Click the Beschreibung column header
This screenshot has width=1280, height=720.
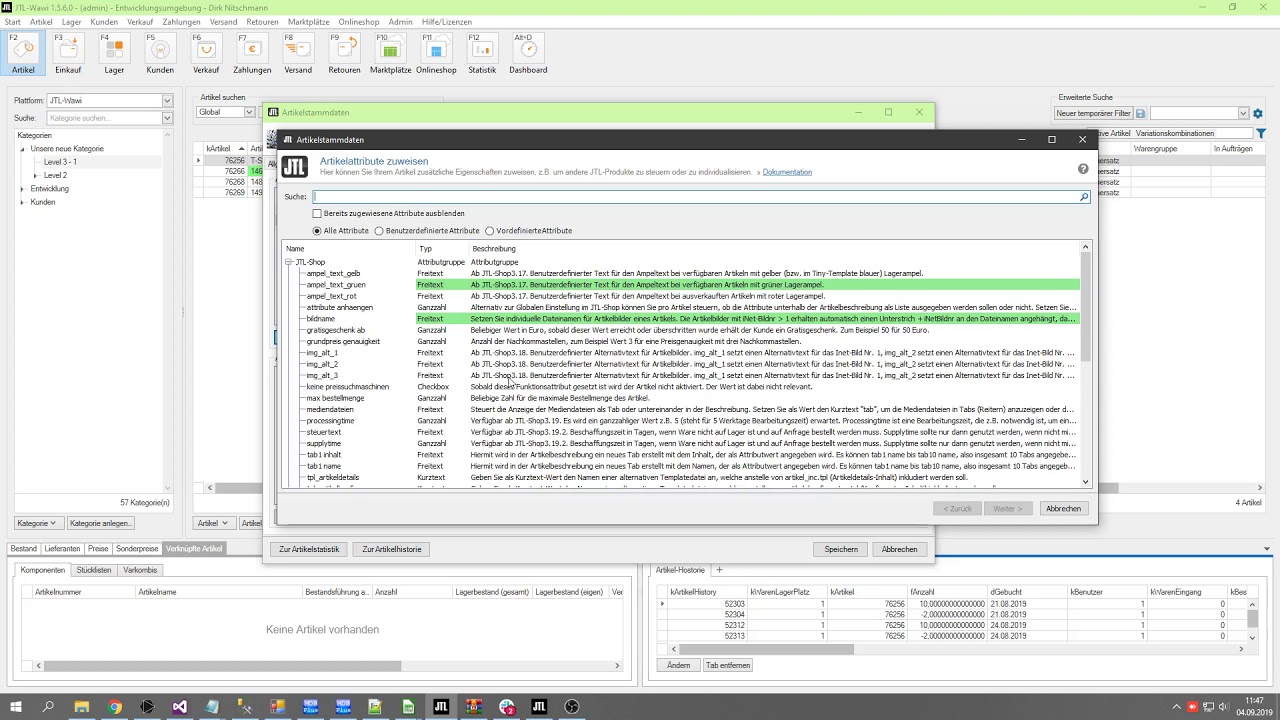(494, 248)
